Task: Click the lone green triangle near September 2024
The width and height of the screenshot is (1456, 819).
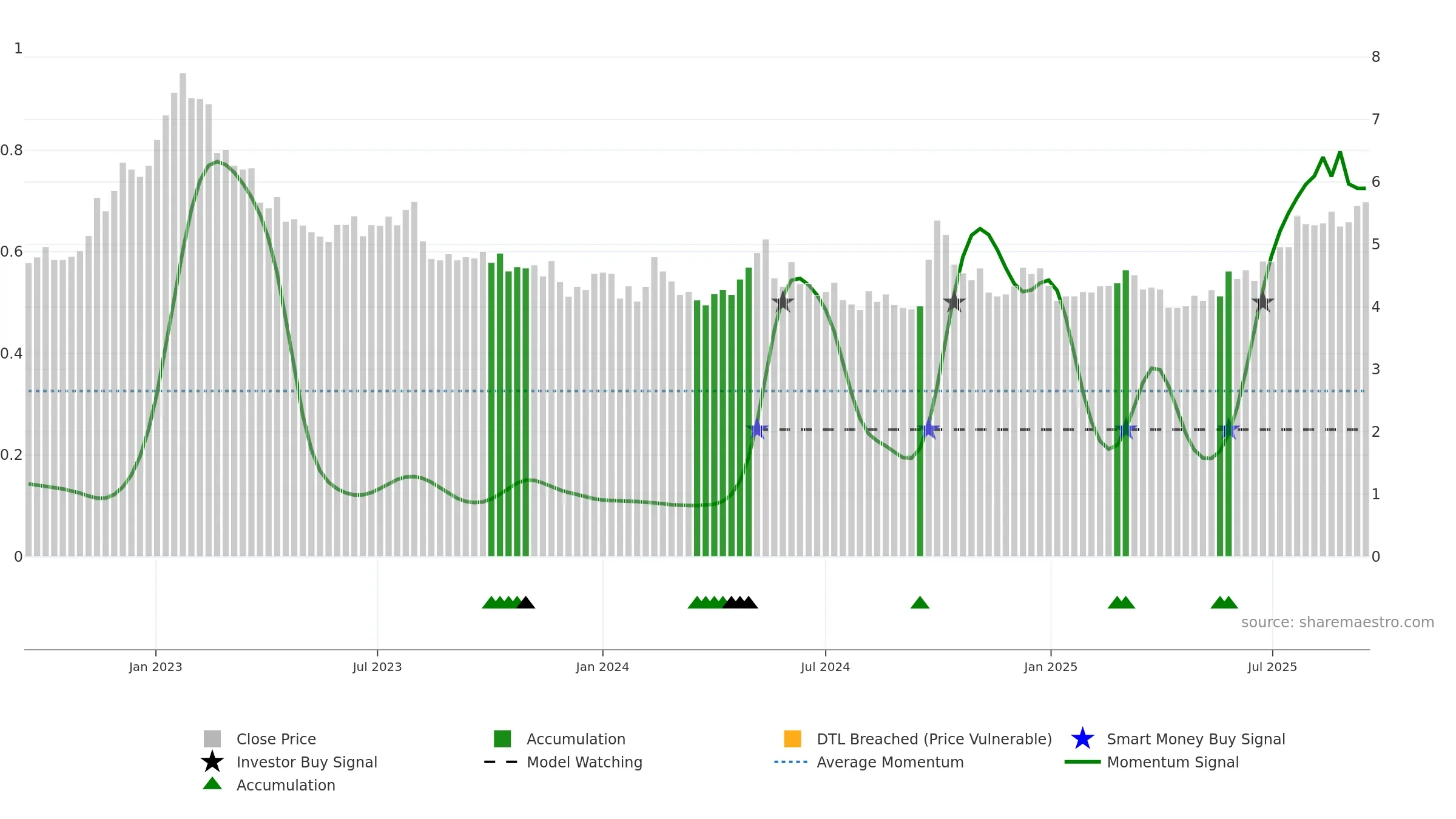Action: click(x=920, y=602)
